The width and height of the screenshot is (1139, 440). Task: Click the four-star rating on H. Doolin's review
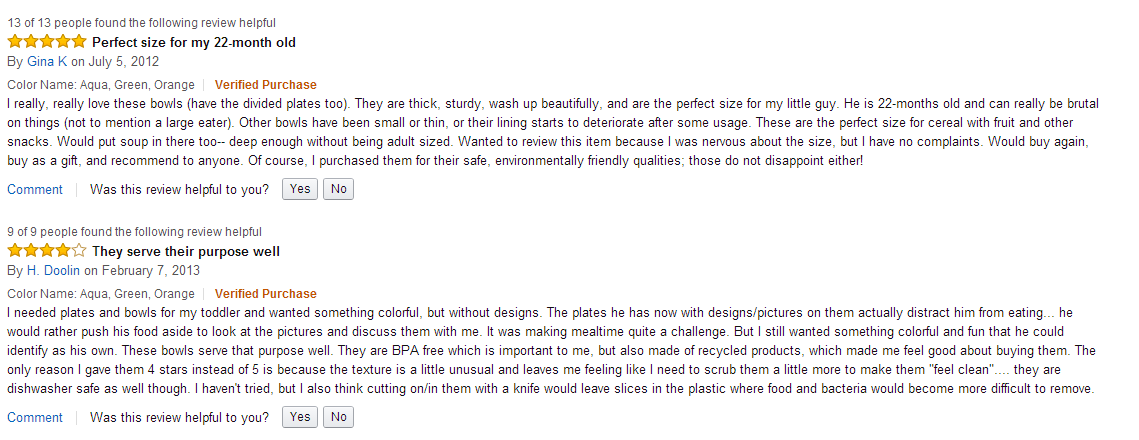47,251
